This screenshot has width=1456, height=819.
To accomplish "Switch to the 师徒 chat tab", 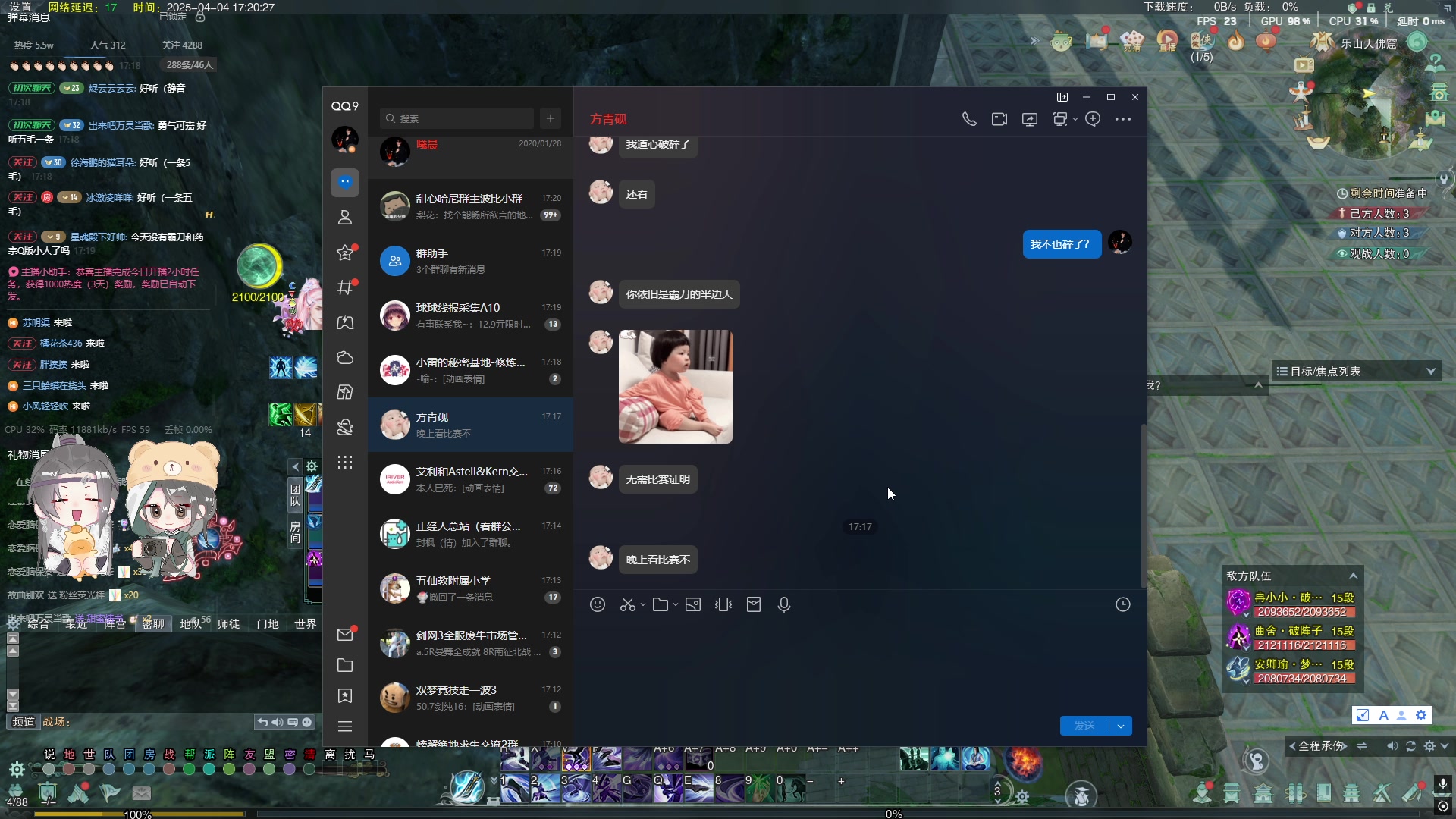I will point(228,623).
